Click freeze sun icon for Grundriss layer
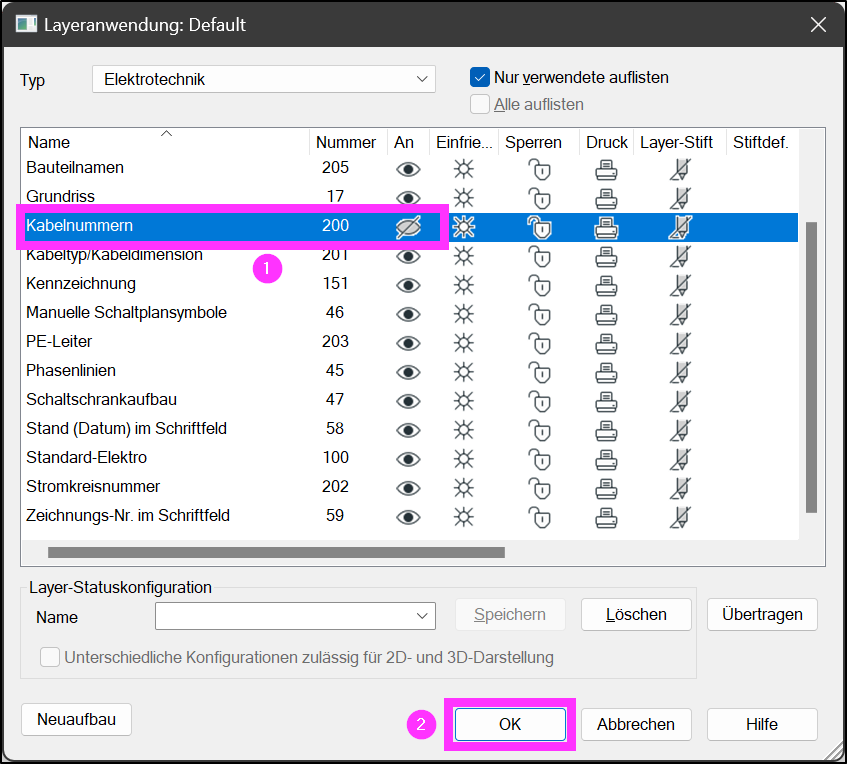 point(463,198)
